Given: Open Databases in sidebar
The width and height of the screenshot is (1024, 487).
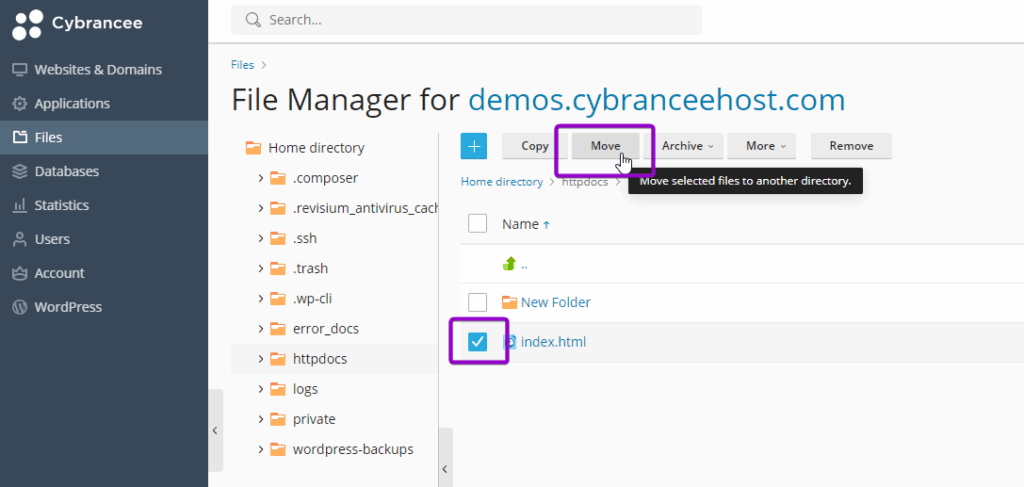Looking at the screenshot, I should pos(104,172).
